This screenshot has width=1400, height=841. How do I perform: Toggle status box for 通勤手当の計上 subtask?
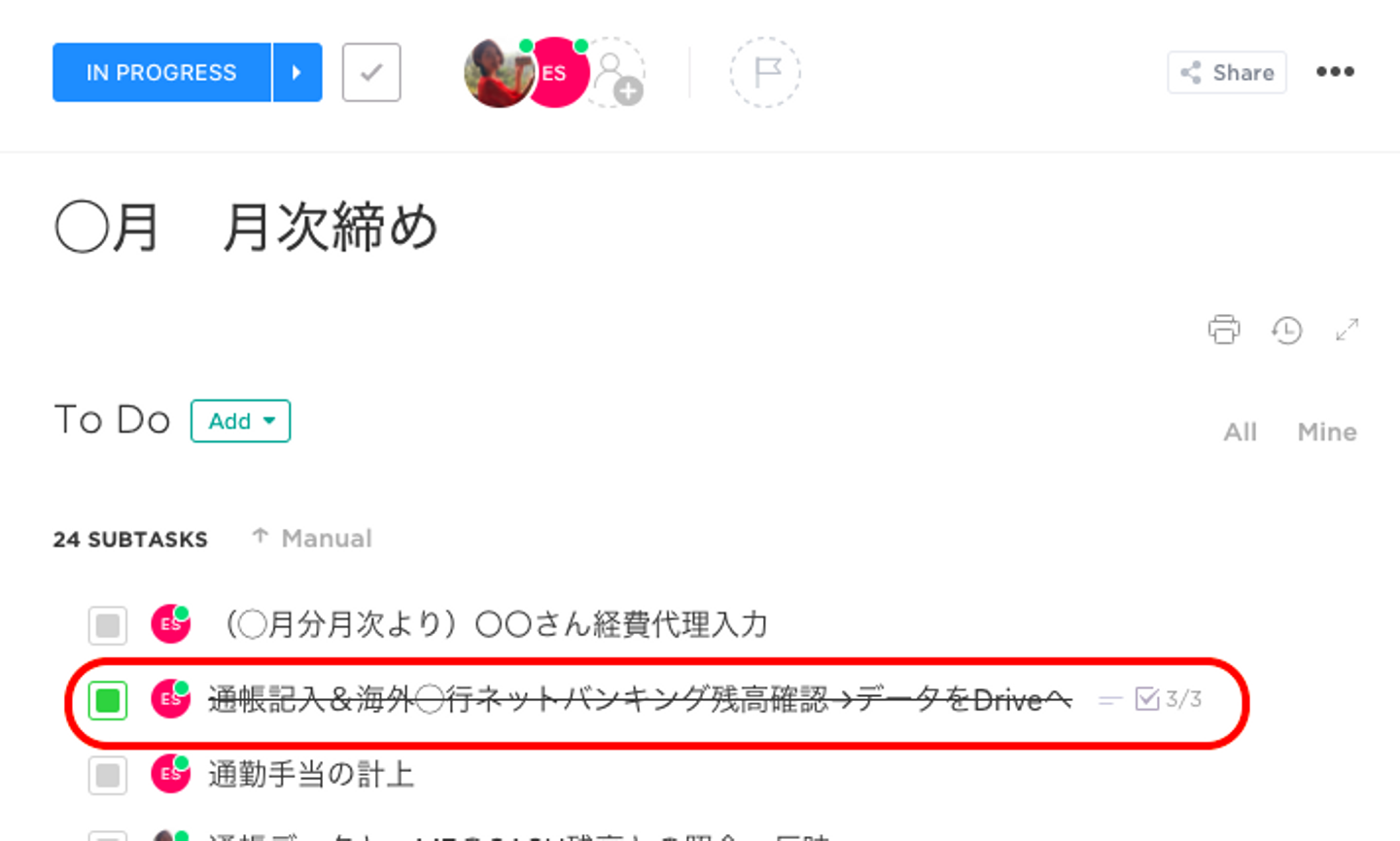coord(108,775)
